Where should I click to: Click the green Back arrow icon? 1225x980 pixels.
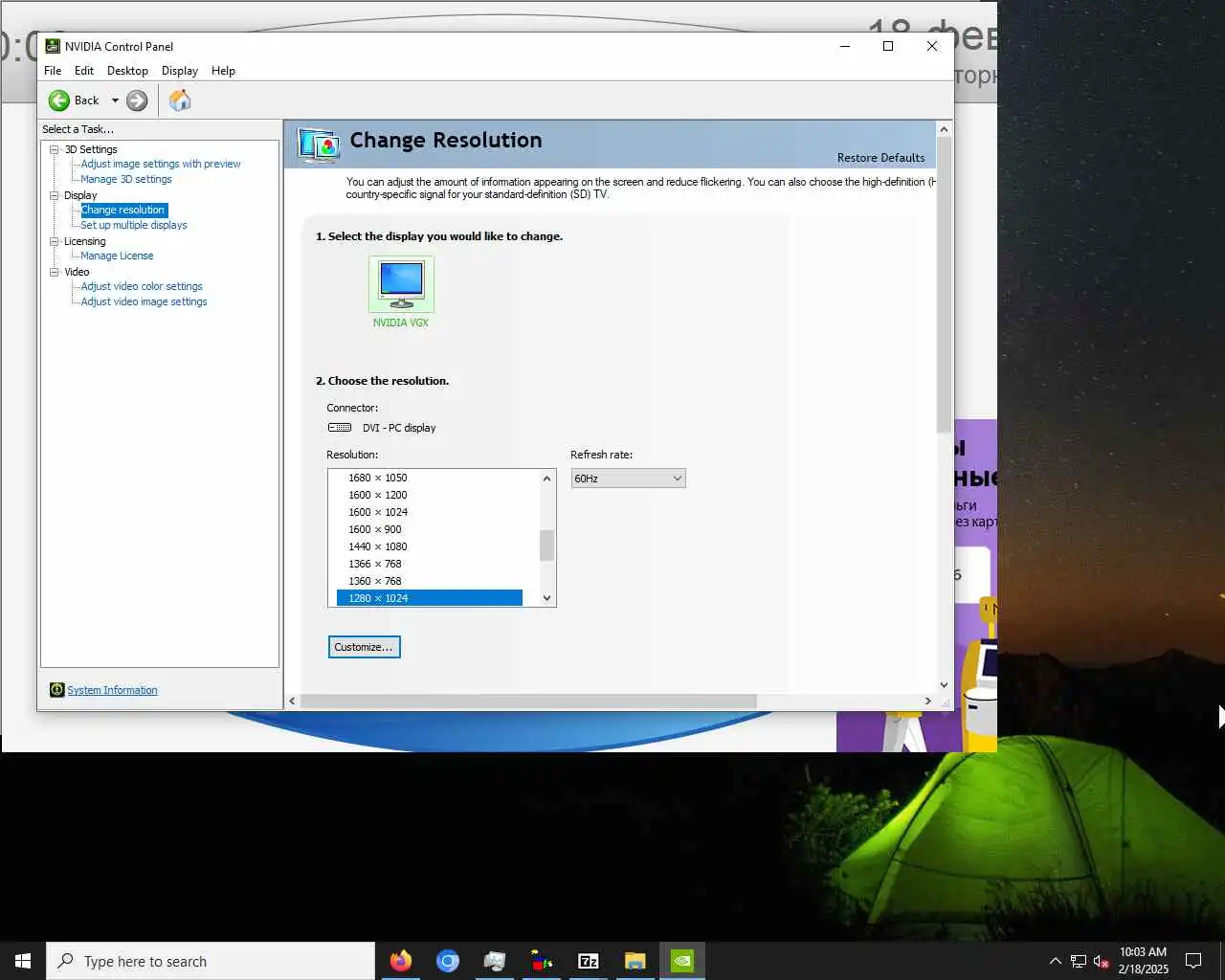click(x=59, y=100)
